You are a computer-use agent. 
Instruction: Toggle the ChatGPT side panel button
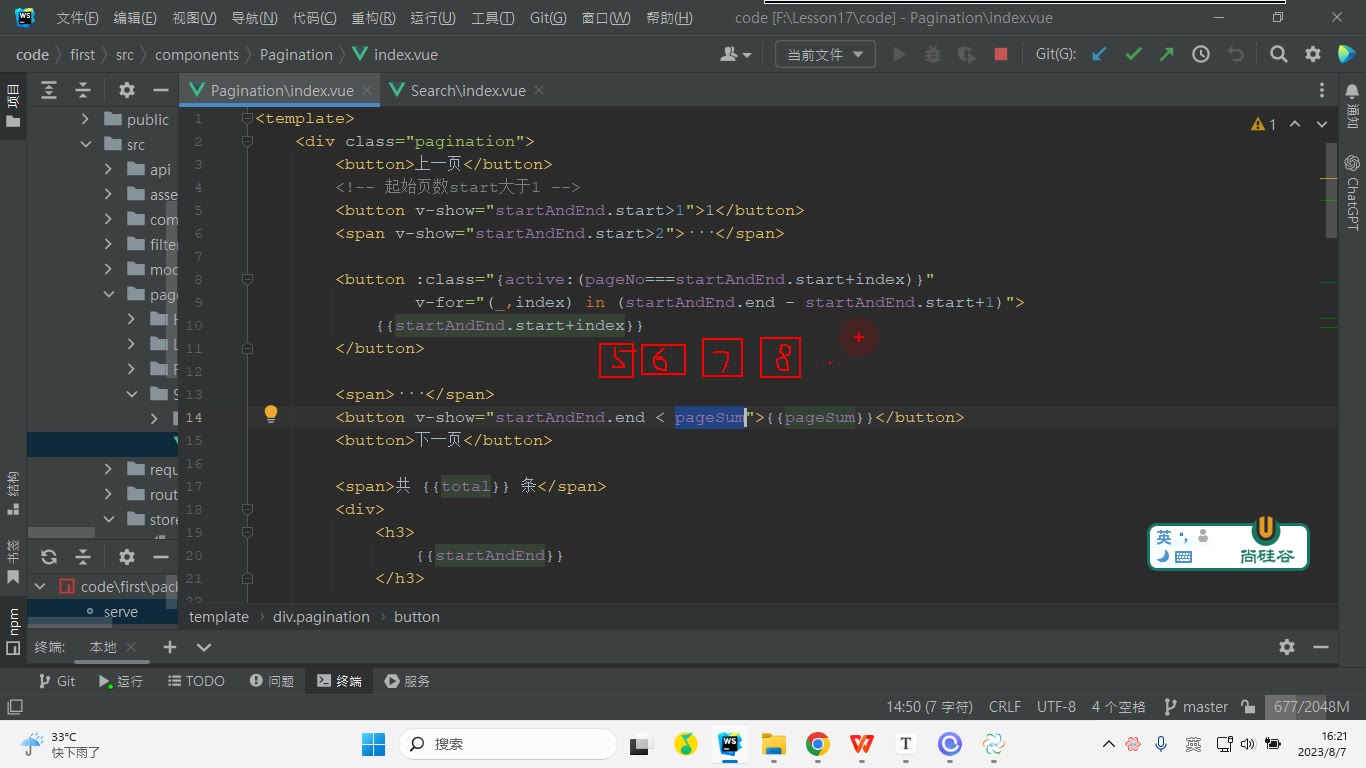click(x=1352, y=192)
